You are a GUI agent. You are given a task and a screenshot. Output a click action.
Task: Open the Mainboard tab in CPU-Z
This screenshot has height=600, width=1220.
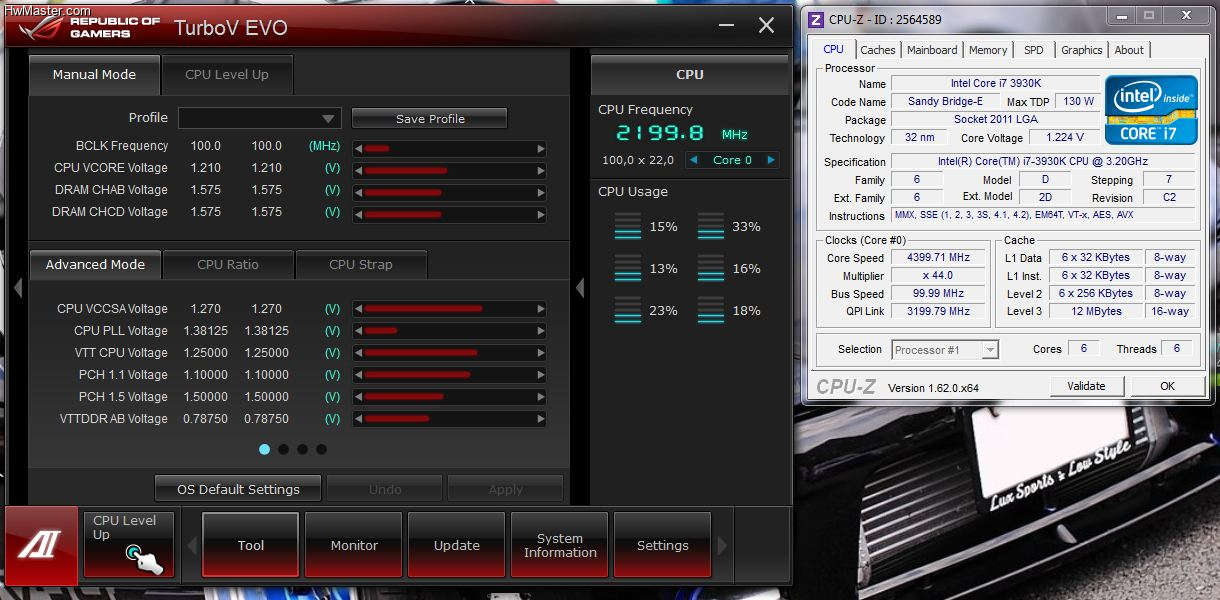(932, 50)
